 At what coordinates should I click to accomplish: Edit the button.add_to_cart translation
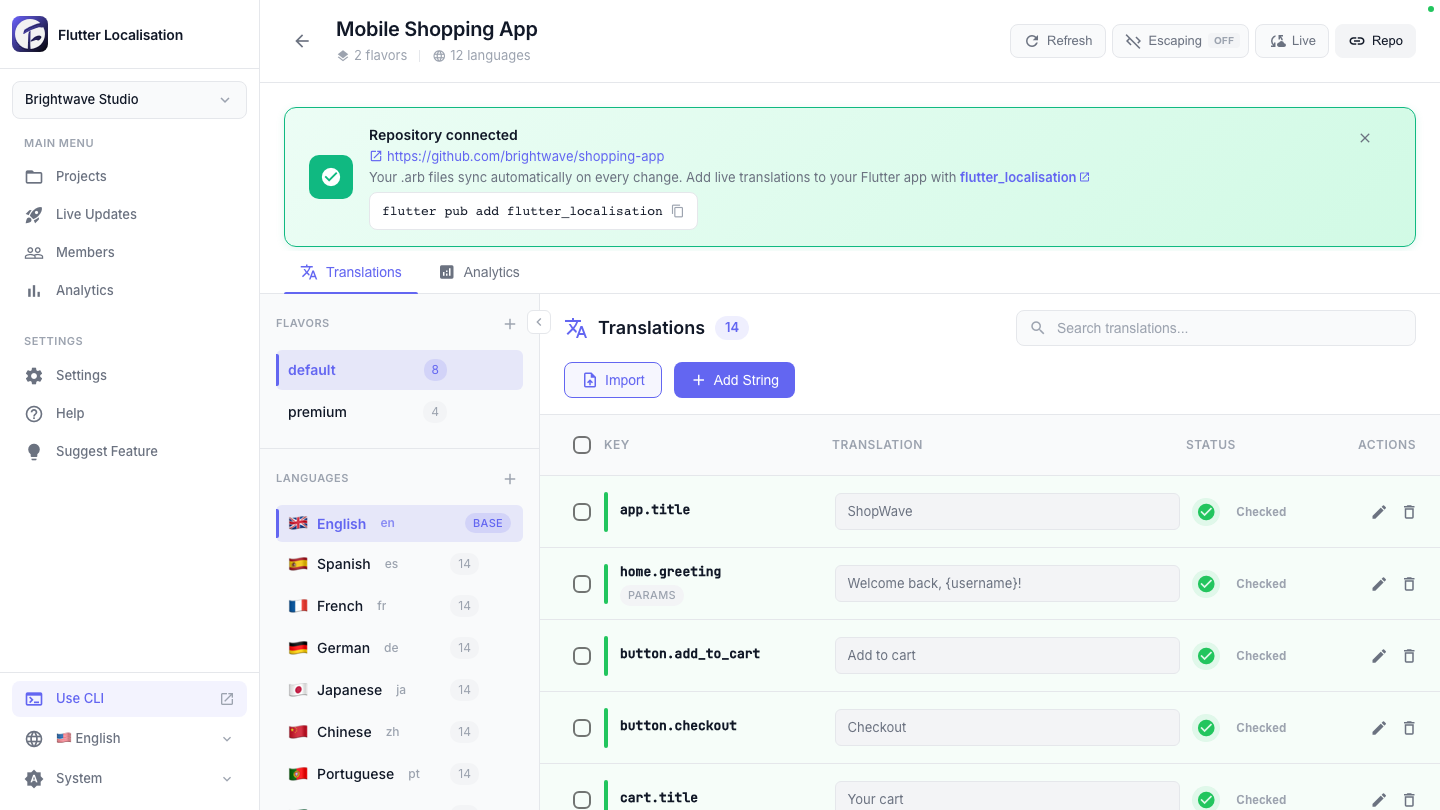tap(1379, 656)
